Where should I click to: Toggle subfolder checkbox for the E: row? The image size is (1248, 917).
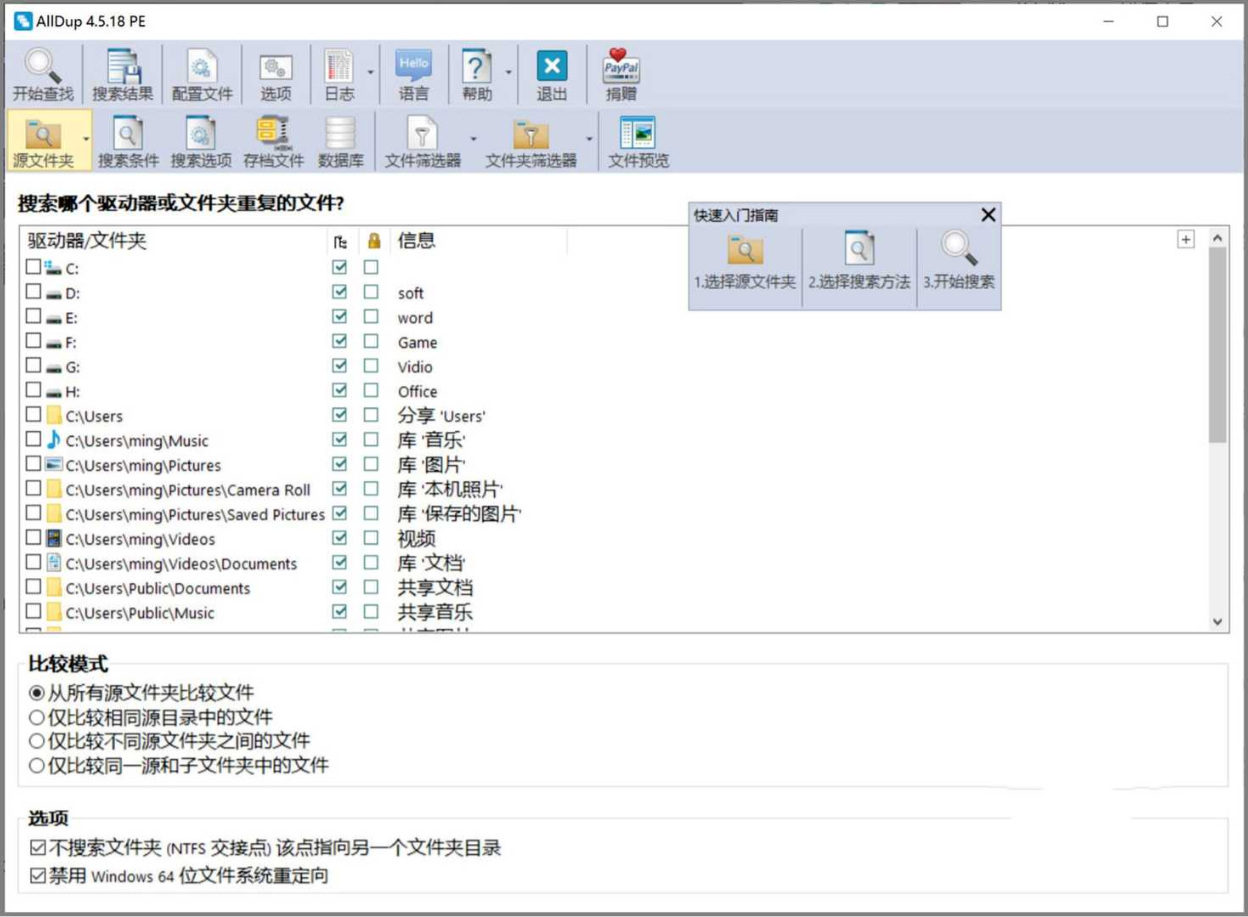[340, 317]
